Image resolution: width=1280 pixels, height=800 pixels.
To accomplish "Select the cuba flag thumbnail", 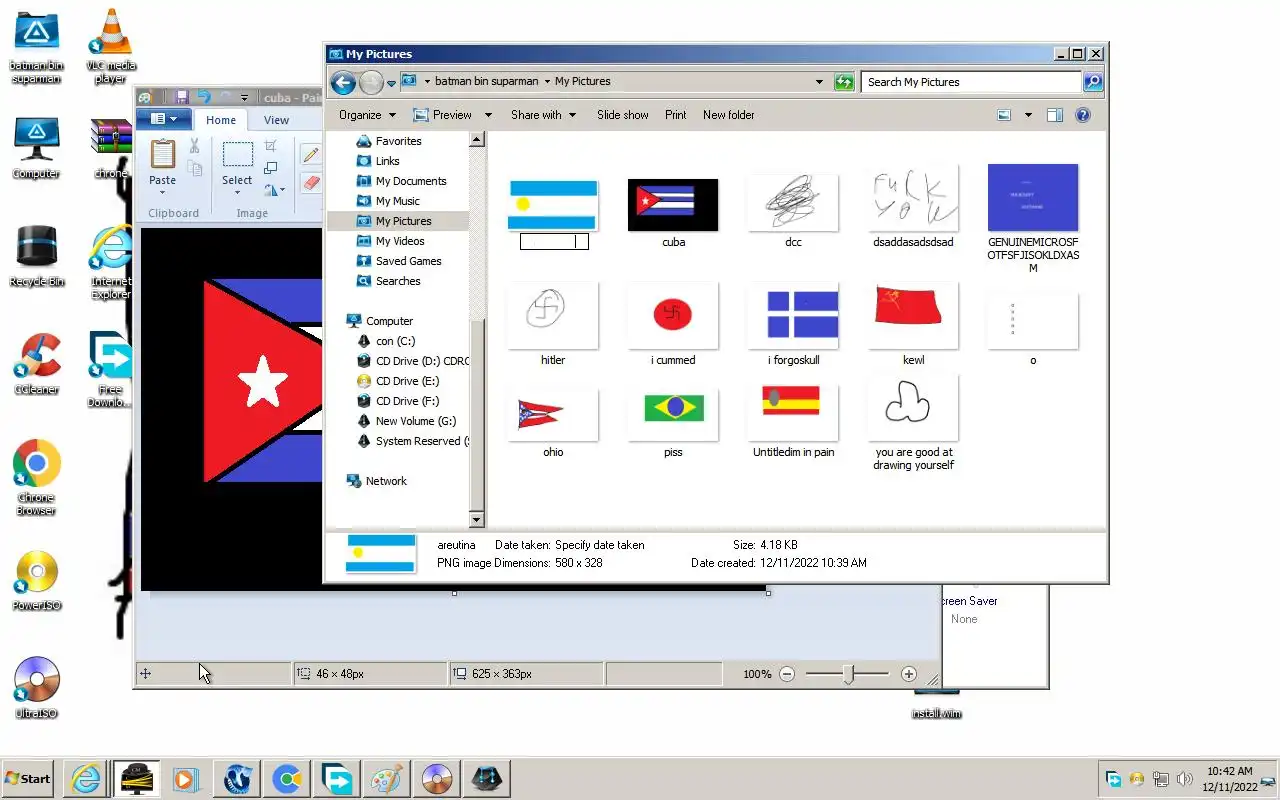I will pos(673,205).
